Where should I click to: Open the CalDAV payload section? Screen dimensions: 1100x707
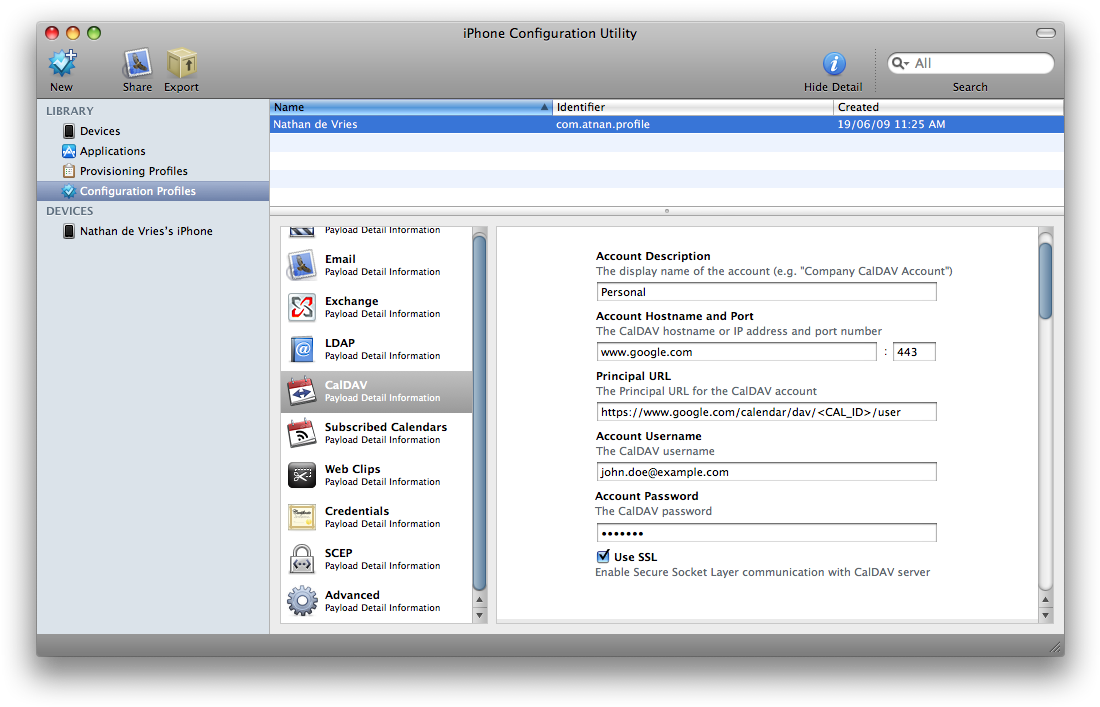pos(377,391)
